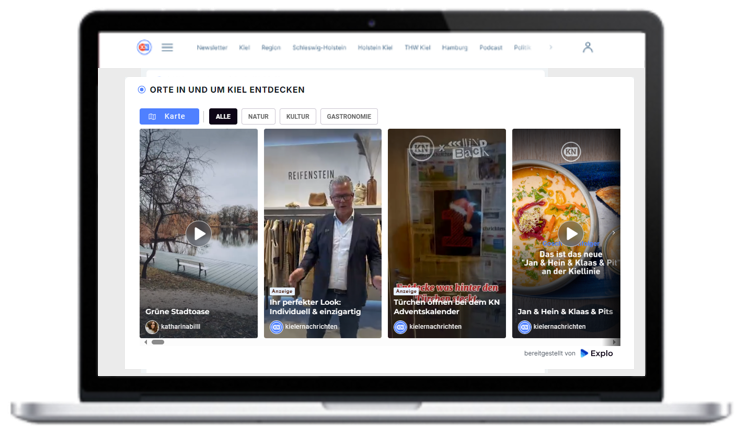The width and height of the screenshot is (749, 445).
Task: Open the Karte map button
Action: pyautogui.click(x=169, y=117)
